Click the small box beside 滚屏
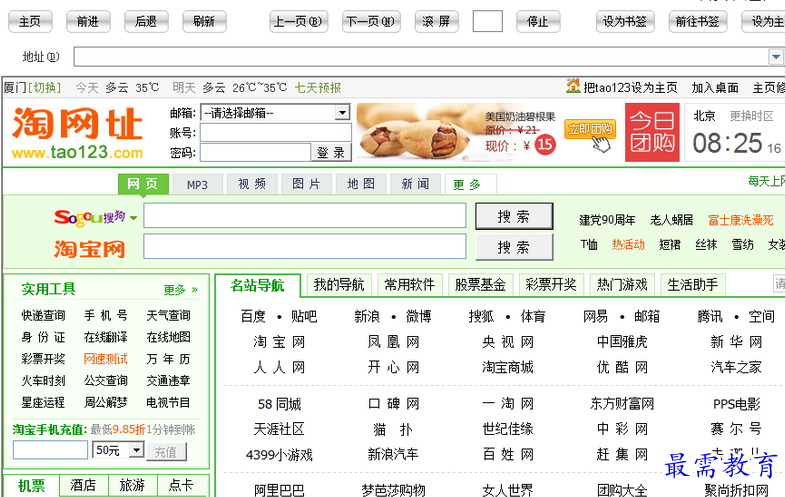This screenshot has width=786, height=497. tap(488, 22)
